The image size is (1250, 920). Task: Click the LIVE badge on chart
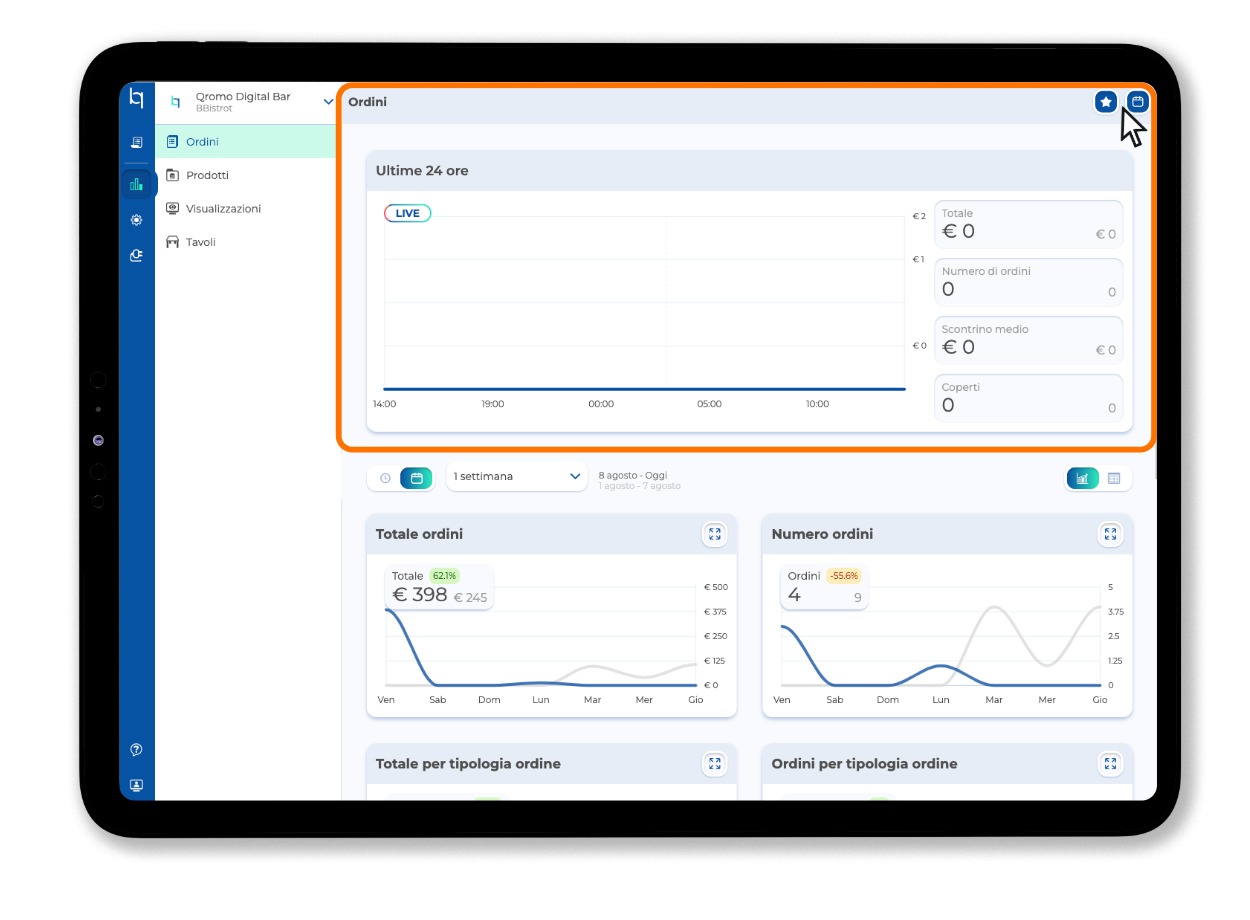[x=408, y=213]
